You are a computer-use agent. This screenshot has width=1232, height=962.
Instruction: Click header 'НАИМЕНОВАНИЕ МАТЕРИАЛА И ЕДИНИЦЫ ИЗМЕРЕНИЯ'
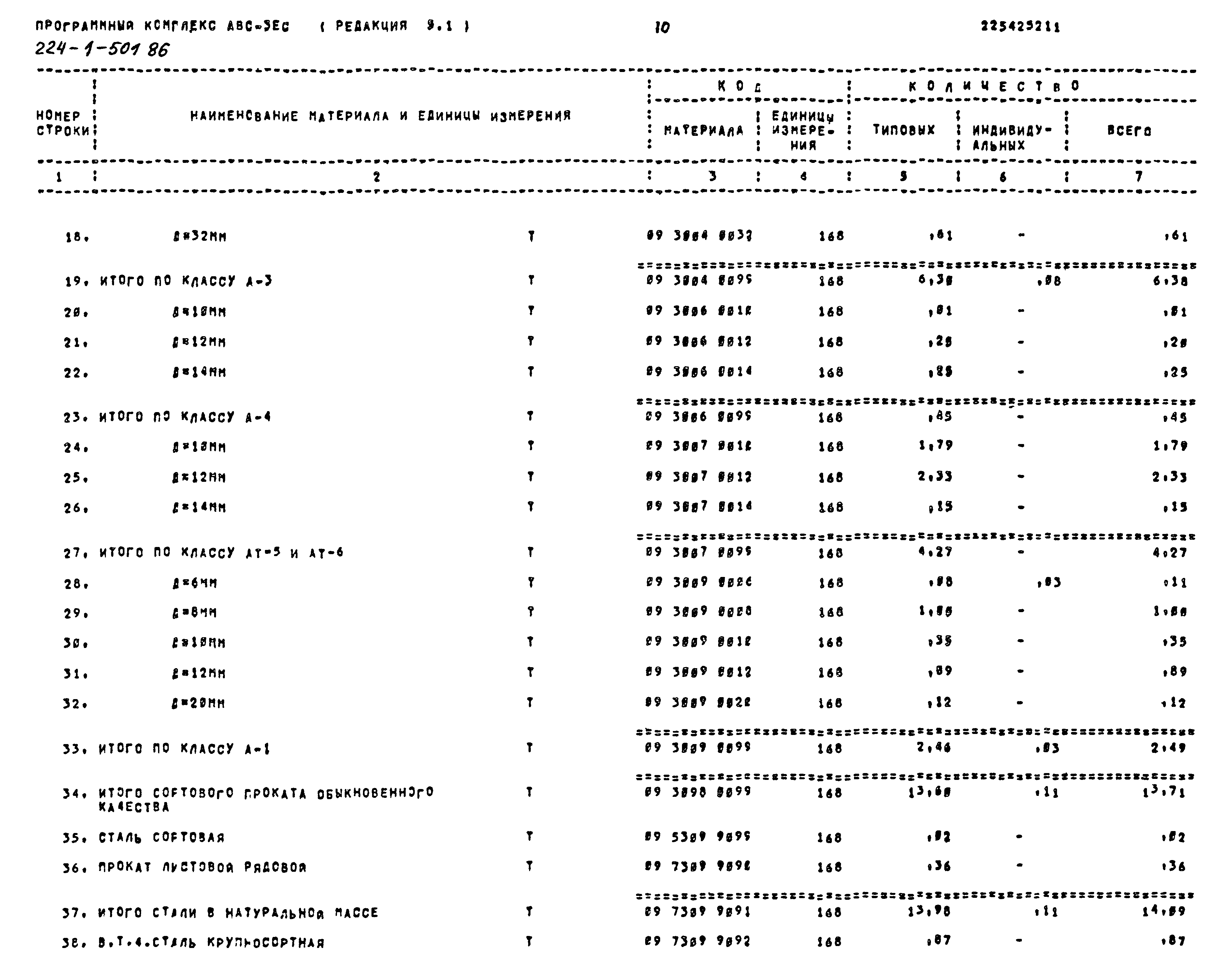click(381, 116)
